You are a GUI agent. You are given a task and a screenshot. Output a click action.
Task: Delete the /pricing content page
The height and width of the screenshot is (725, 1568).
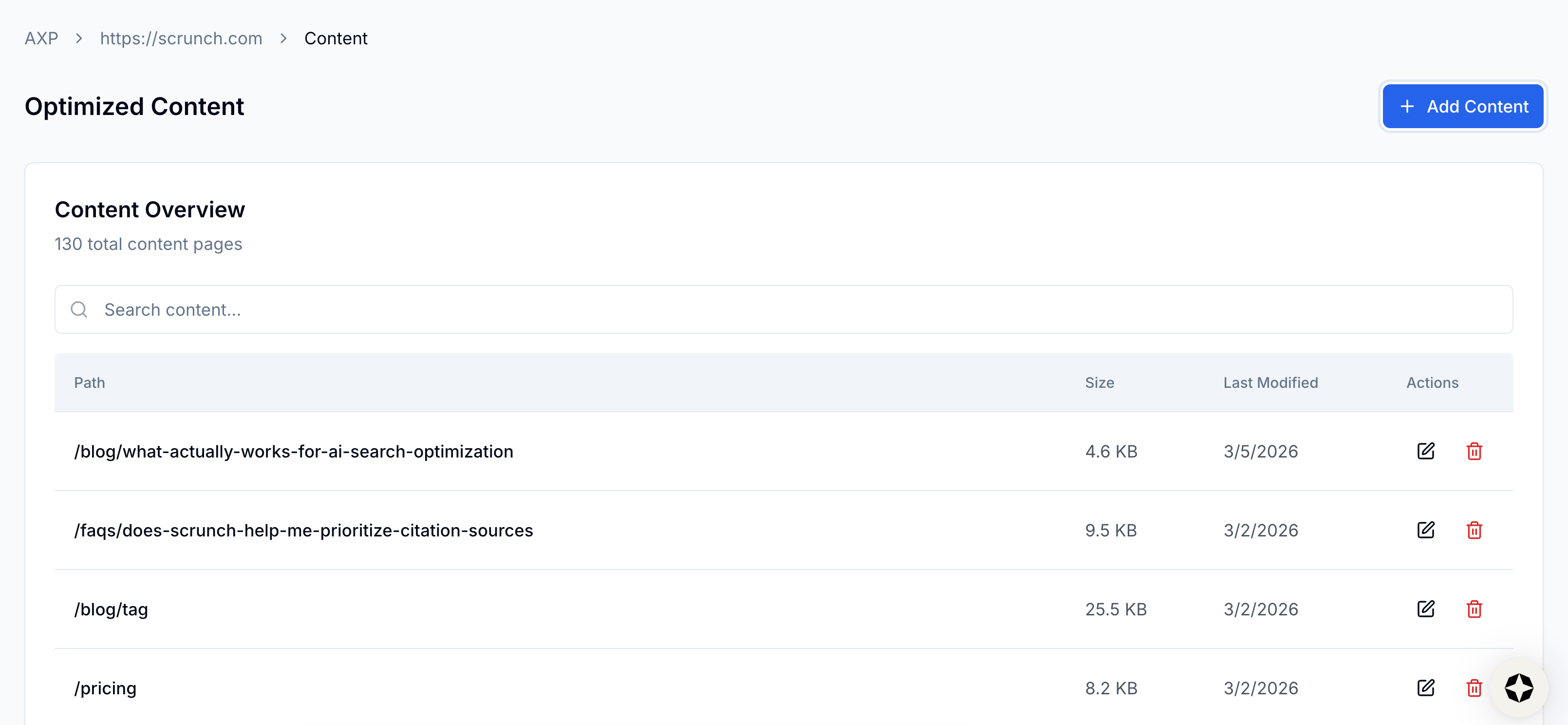[x=1474, y=688]
